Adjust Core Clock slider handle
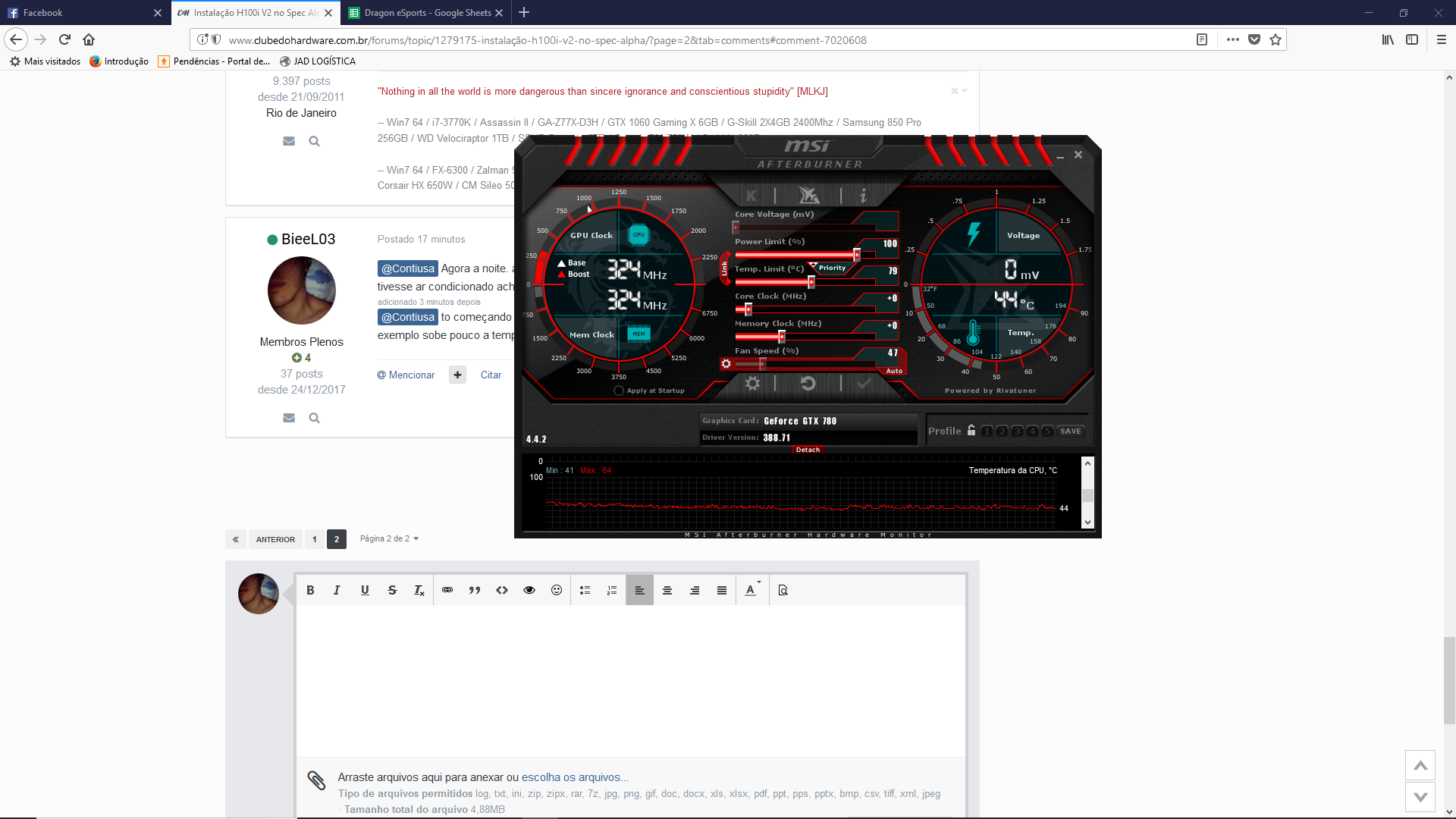 coord(748,309)
